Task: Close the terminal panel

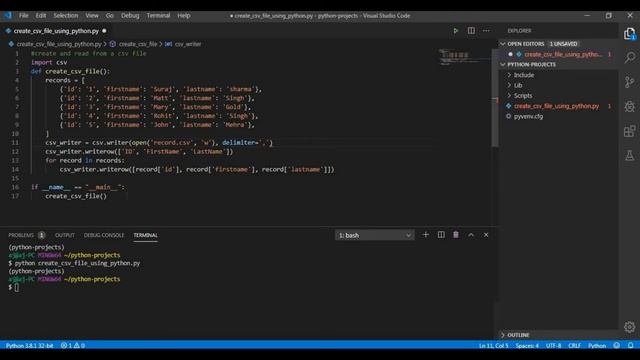Action: [x=486, y=235]
